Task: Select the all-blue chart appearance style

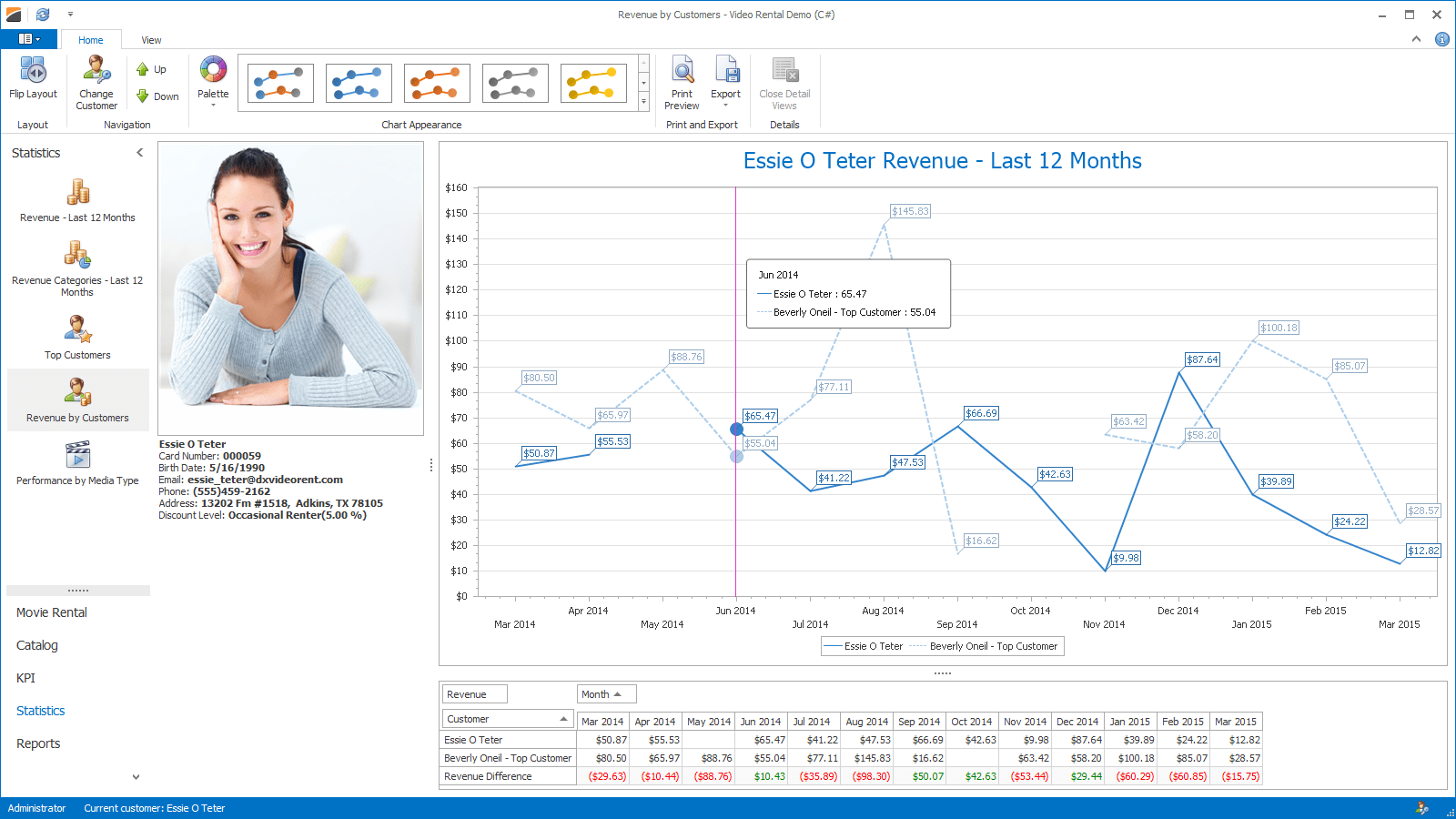Action: (359, 83)
